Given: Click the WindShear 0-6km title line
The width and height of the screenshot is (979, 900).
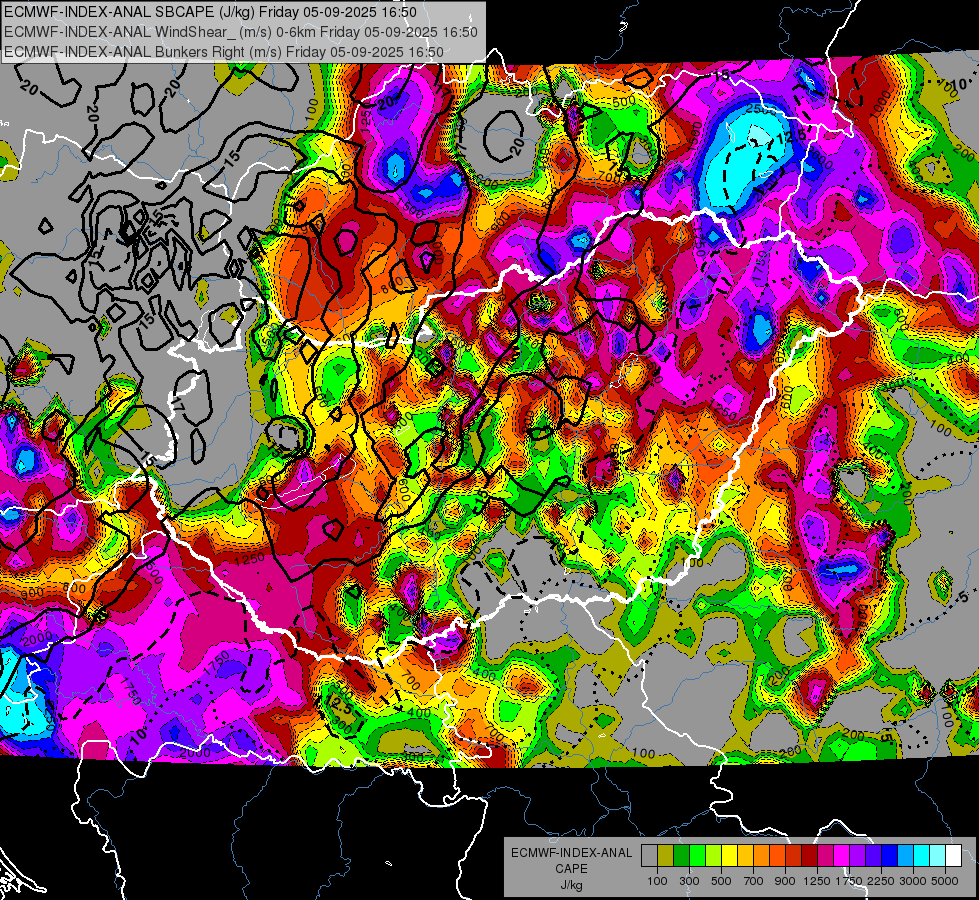Looking at the screenshot, I should pyautogui.click(x=240, y=32).
